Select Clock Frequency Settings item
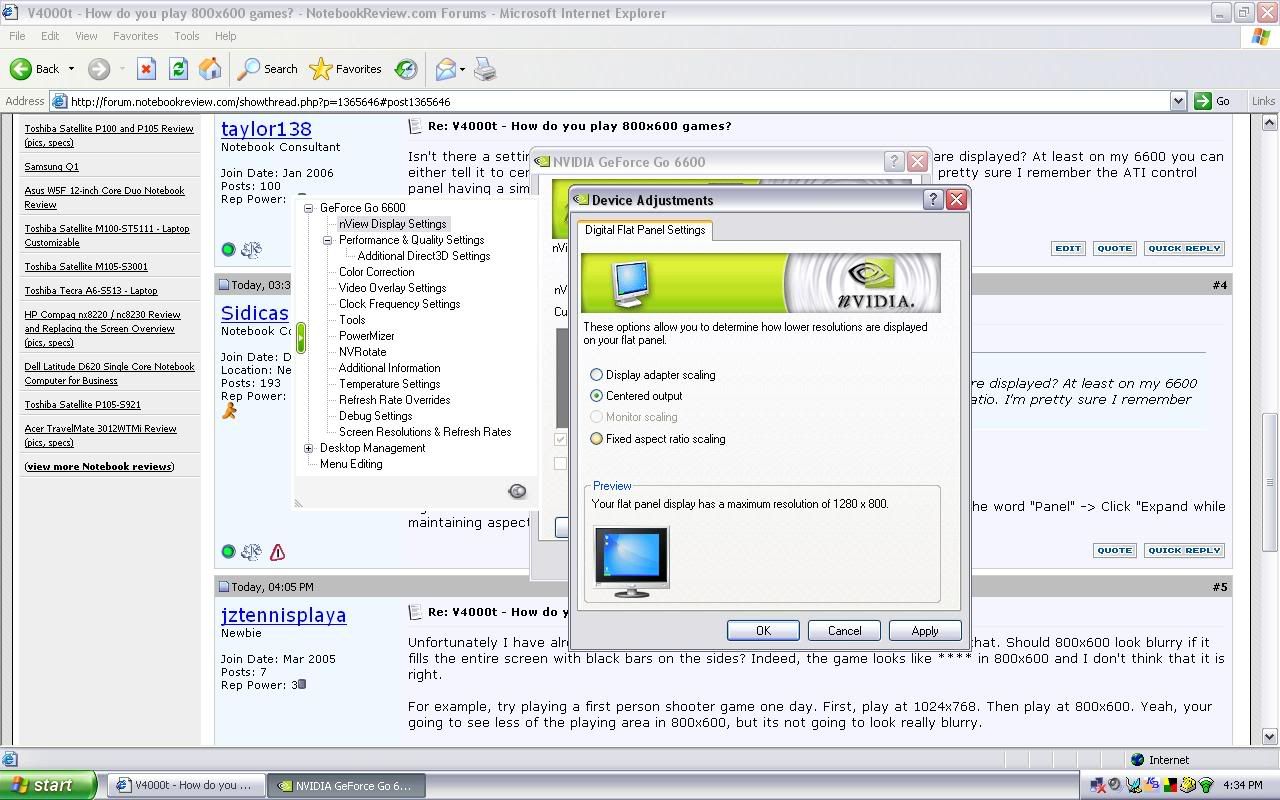Viewport: 1280px width, 800px height. click(399, 304)
